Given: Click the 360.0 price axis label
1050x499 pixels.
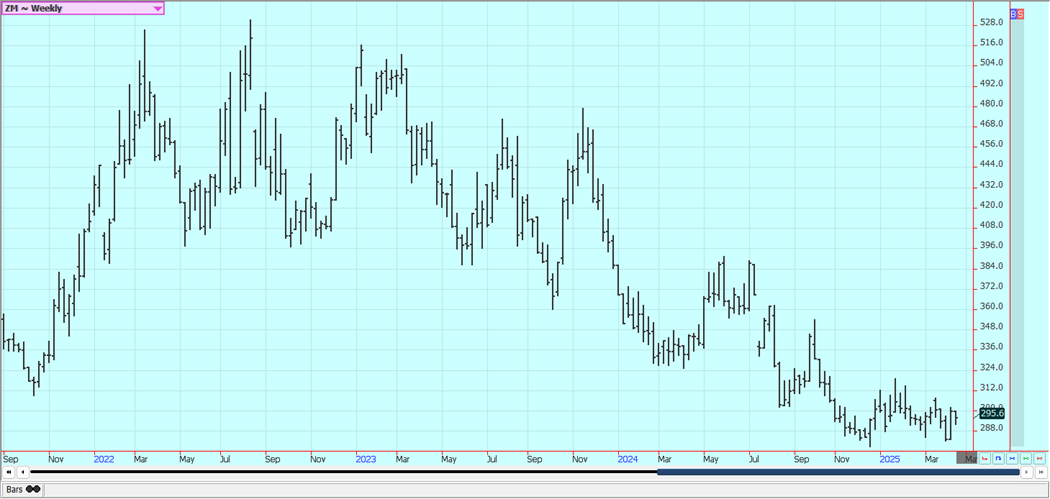Looking at the screenshot, I should (x=992, y=306).
